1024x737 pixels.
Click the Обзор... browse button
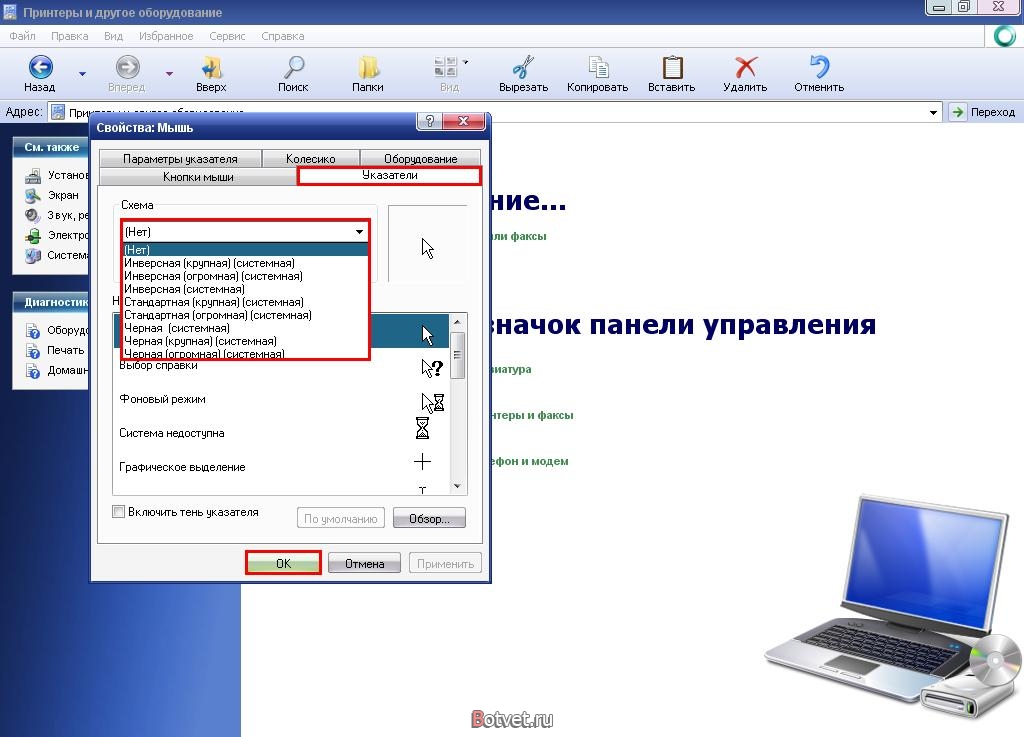click(429, 518)
